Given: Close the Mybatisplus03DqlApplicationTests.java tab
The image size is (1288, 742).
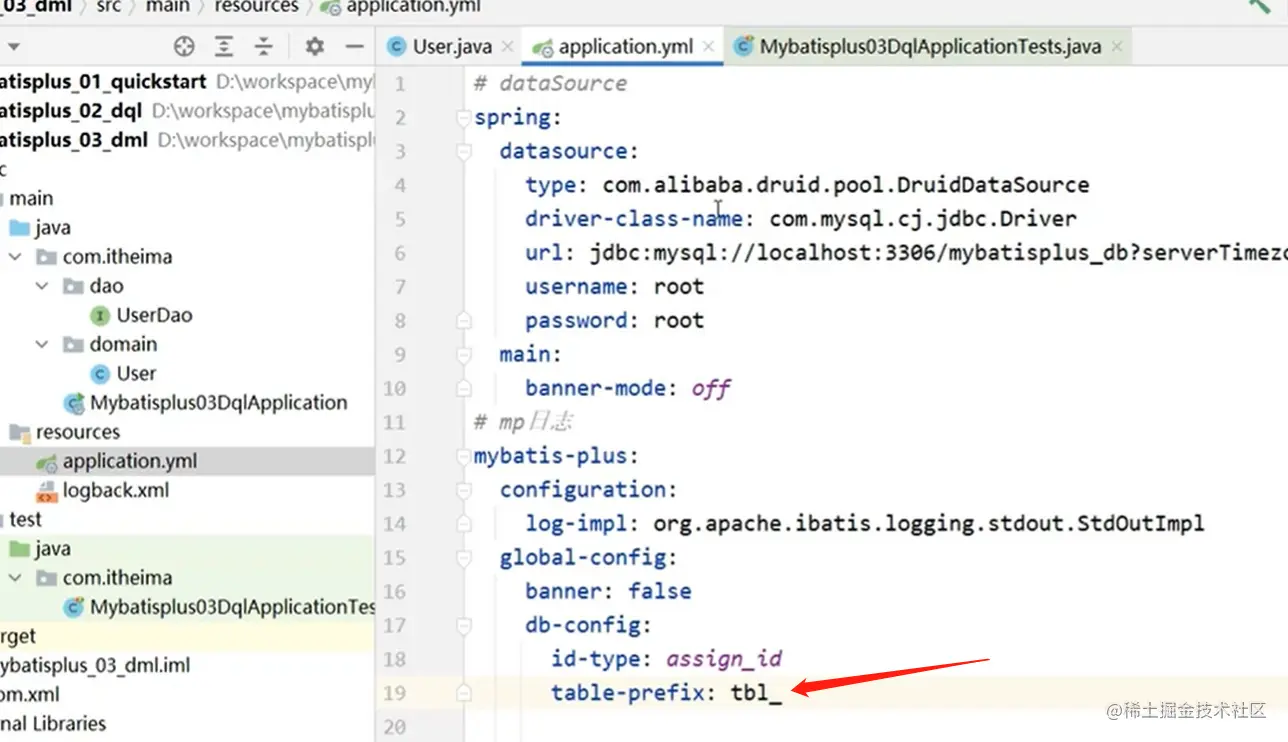Looking at the screenshot, I should [1117, 47].
